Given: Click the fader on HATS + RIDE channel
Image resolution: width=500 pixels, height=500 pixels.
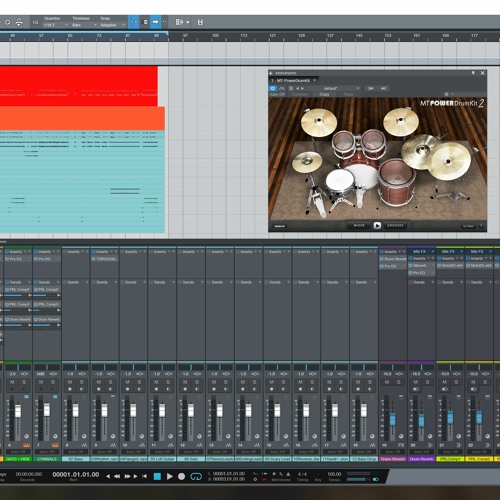Looking at the screenshot, I should tap(18, 411).
